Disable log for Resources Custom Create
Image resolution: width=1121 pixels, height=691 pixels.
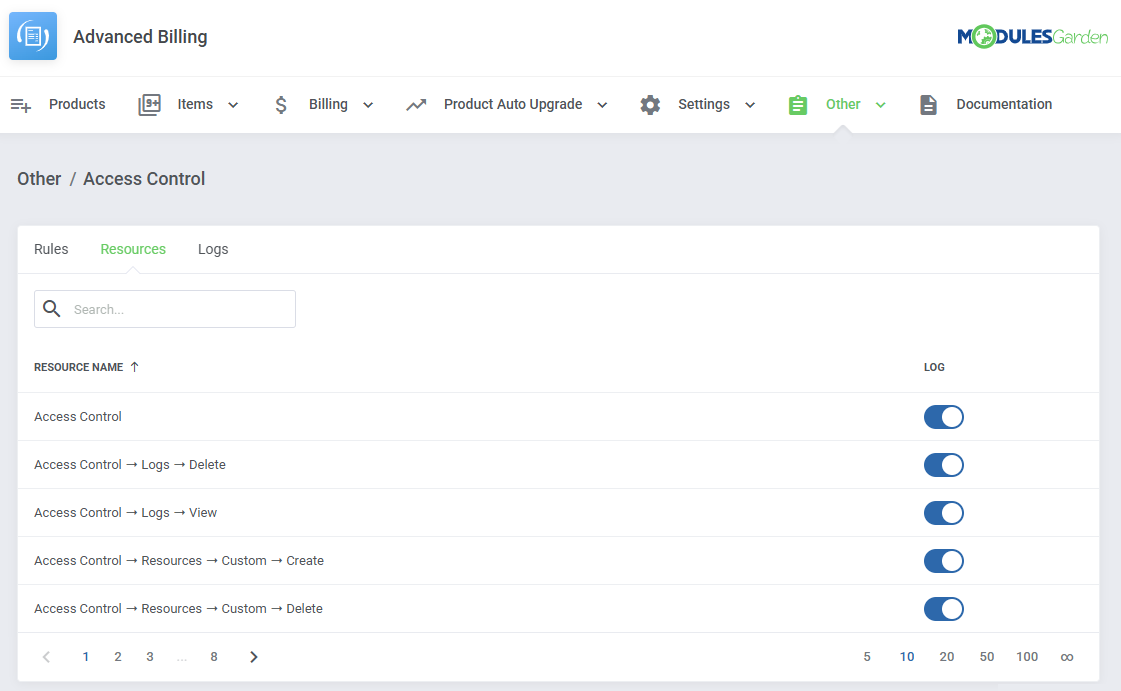tap(944, 560)
